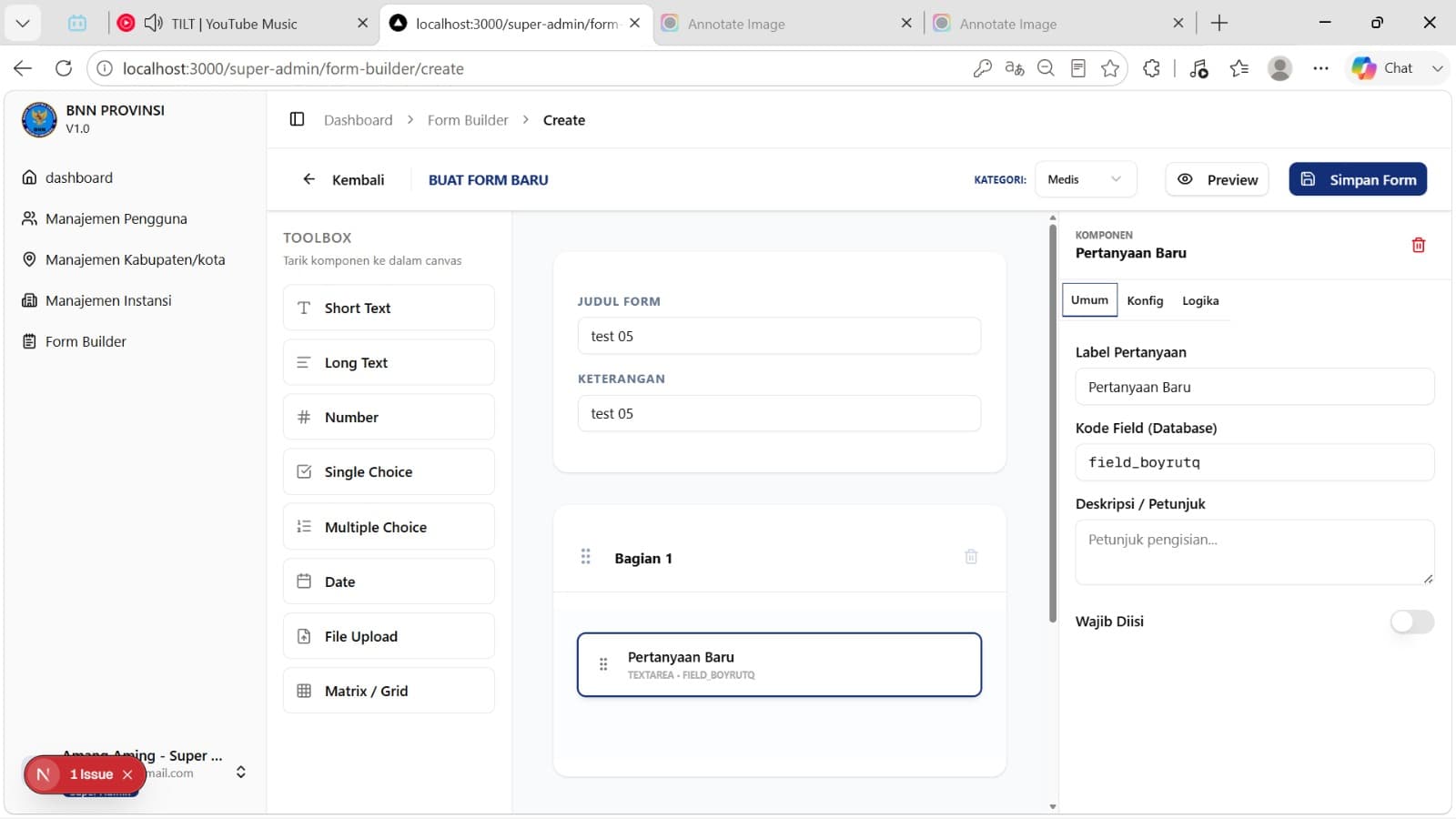The height and width of the screenshot is (819, 1456).
Task: Open the Next.js dev tools N icon
Action: click(43, 774)
